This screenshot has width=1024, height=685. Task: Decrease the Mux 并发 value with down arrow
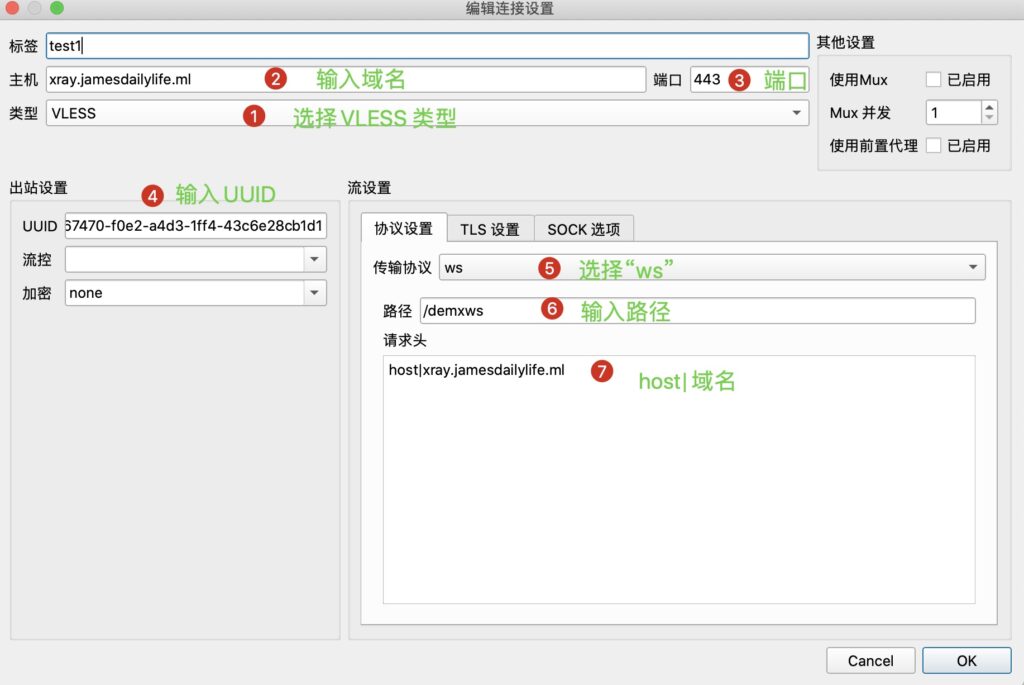click(x=989, y=118)
